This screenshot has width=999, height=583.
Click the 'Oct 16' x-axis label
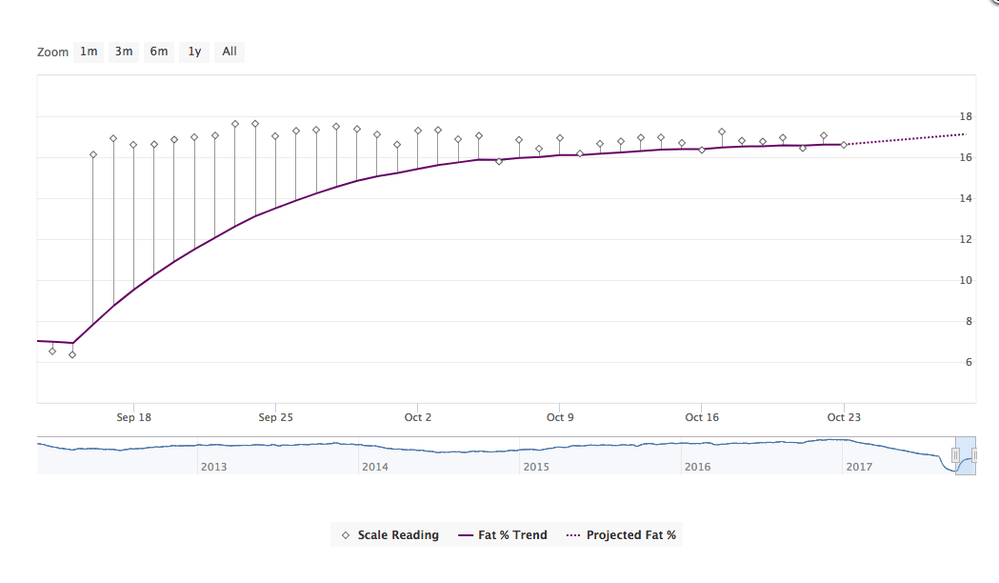[702, 417]
